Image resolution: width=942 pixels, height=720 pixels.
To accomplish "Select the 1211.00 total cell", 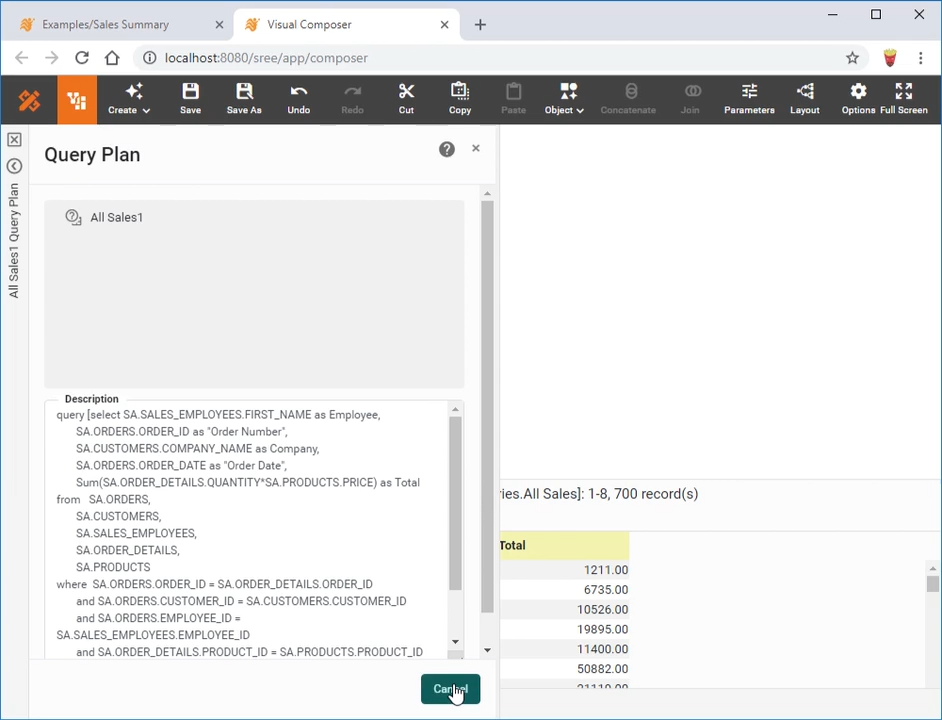I will [x=565, y=570].
